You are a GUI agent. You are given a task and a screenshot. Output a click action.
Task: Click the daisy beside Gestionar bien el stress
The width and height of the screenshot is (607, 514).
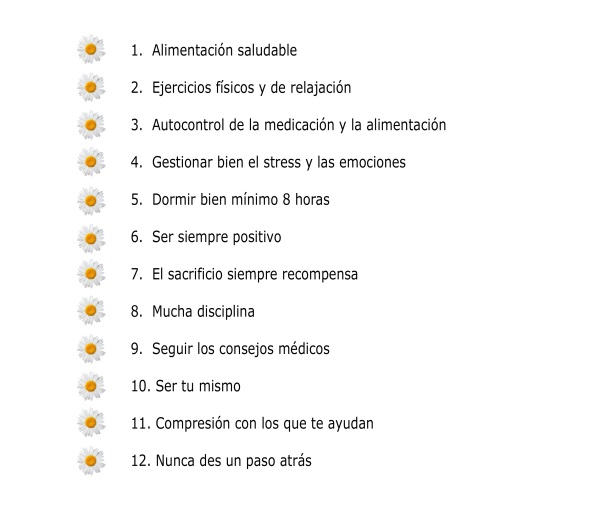(x=91, y=162)
